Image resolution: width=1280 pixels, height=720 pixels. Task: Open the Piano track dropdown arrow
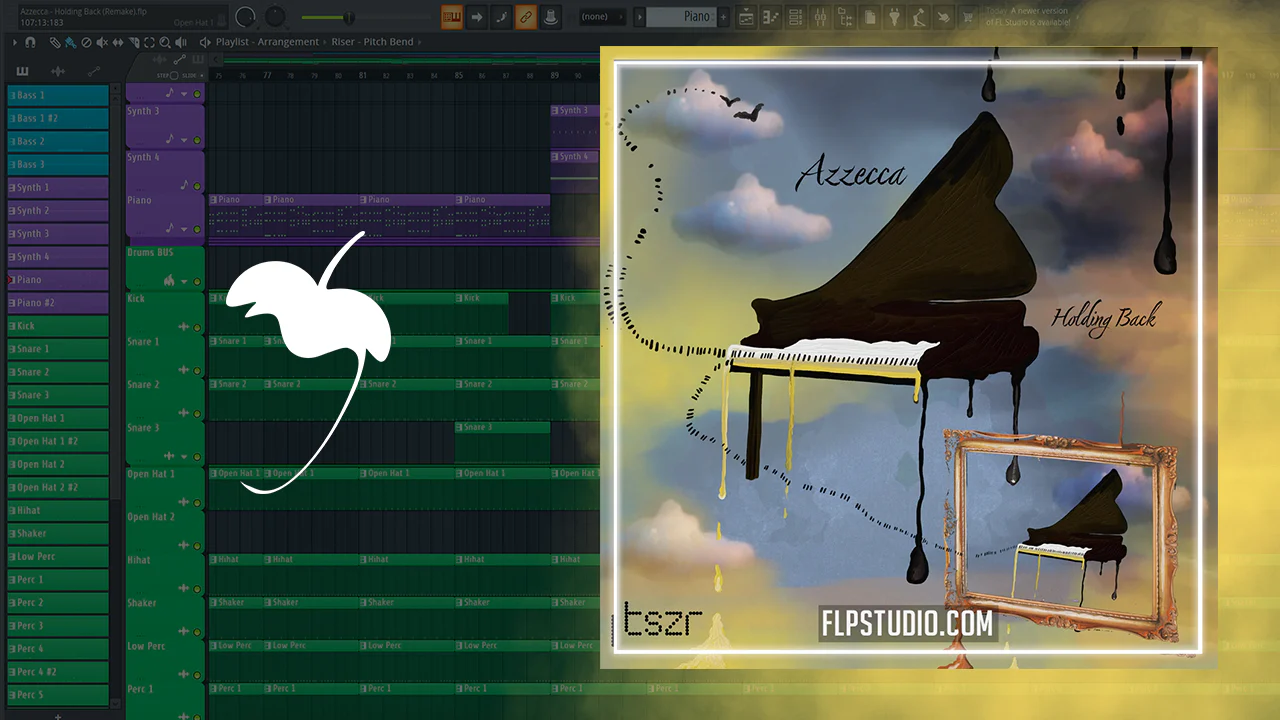(184, 230)
